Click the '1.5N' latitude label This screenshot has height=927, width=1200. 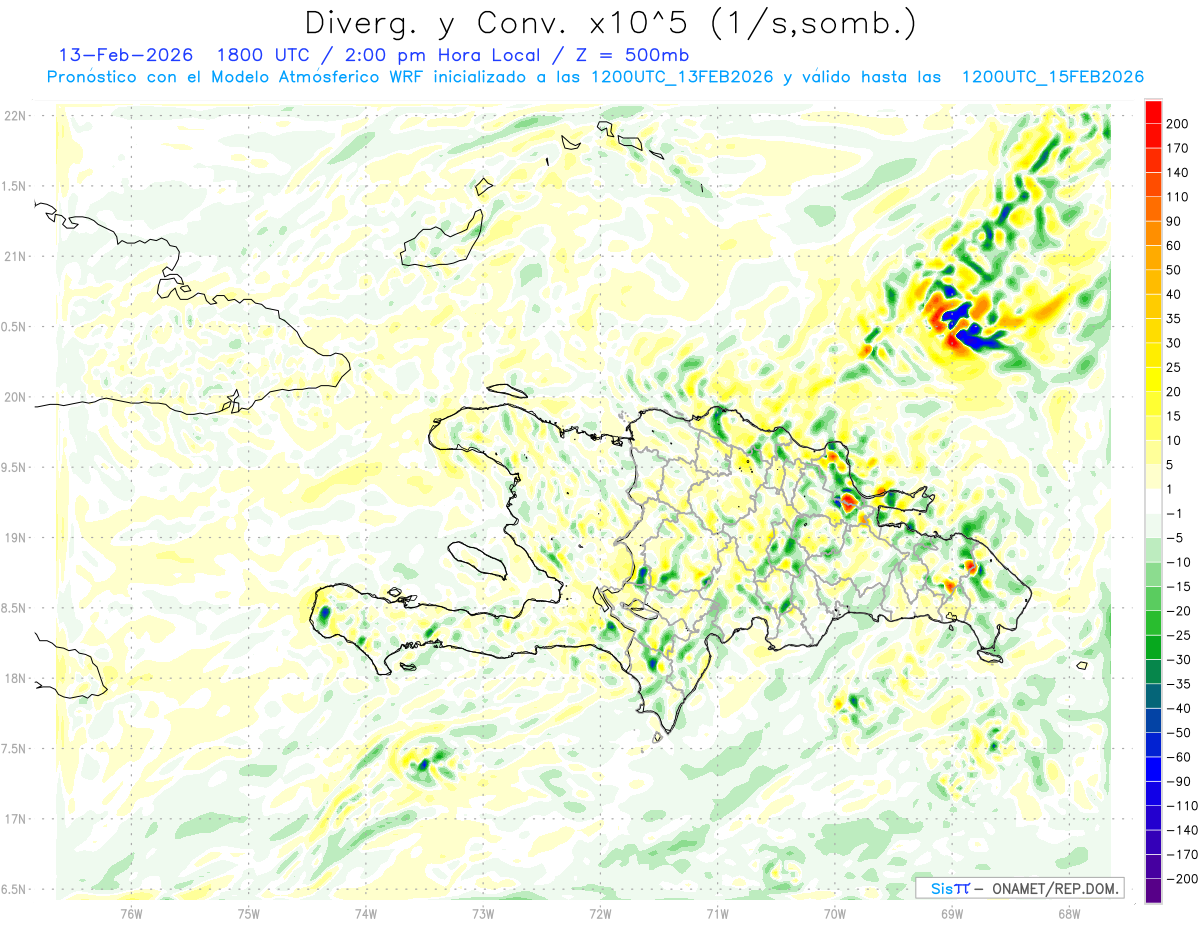point(14,186)
